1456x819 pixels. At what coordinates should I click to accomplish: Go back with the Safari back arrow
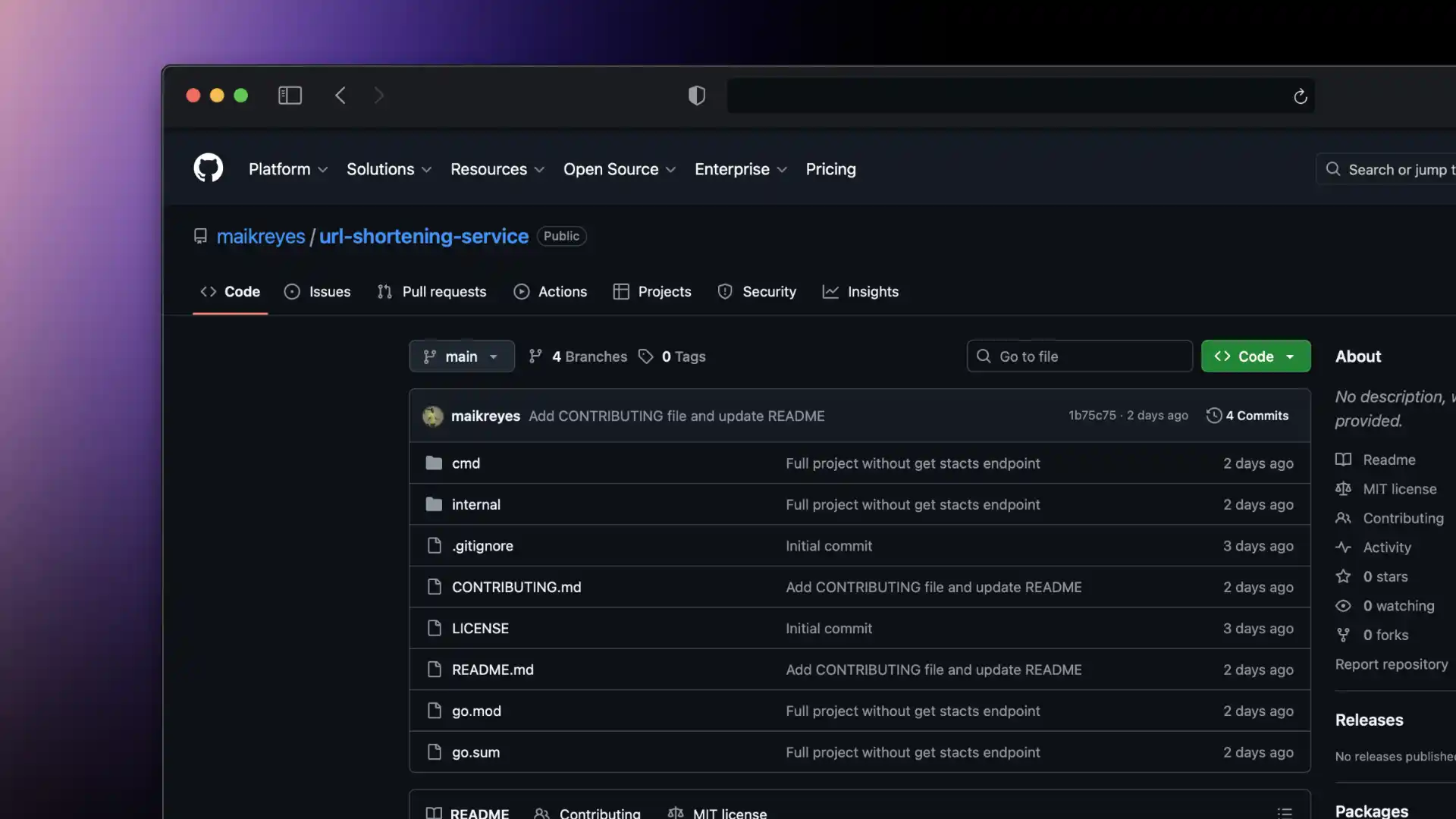pyautogui.click(x=340, y=96)
